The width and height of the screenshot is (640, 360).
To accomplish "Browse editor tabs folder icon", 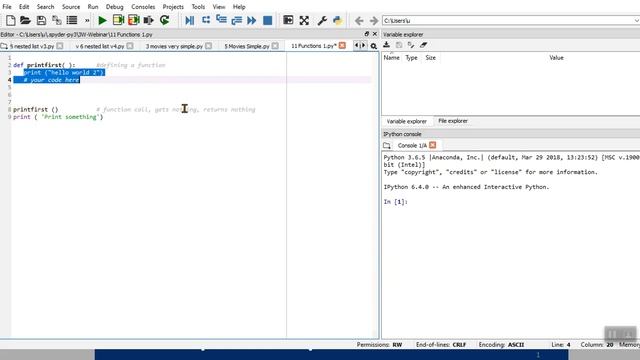I will tap(4, 47).
